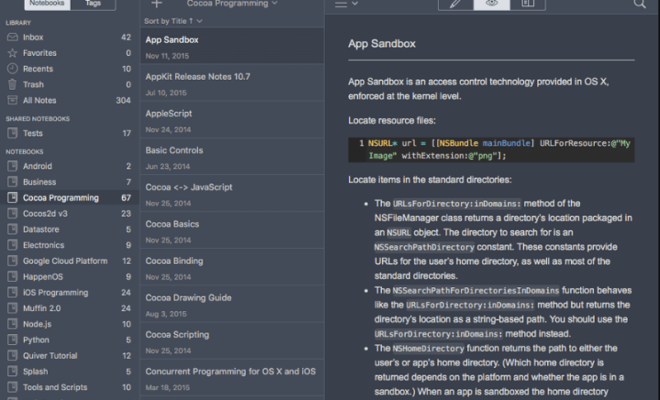
Task: Click the NSSearchPathForDirectoriesInDomains inline code
Action: (x=476, y=291)
